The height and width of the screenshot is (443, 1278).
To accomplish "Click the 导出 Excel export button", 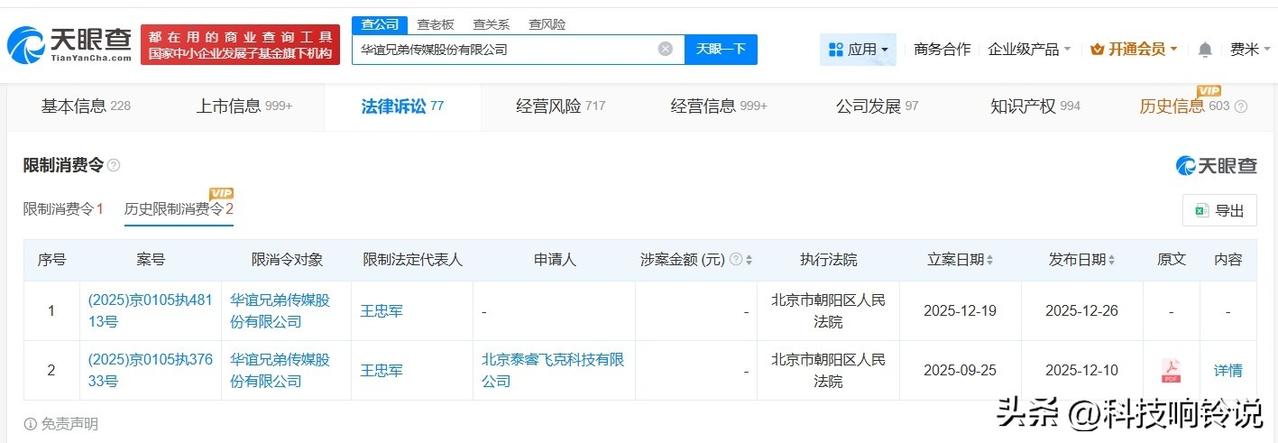I will point(1219,211).
